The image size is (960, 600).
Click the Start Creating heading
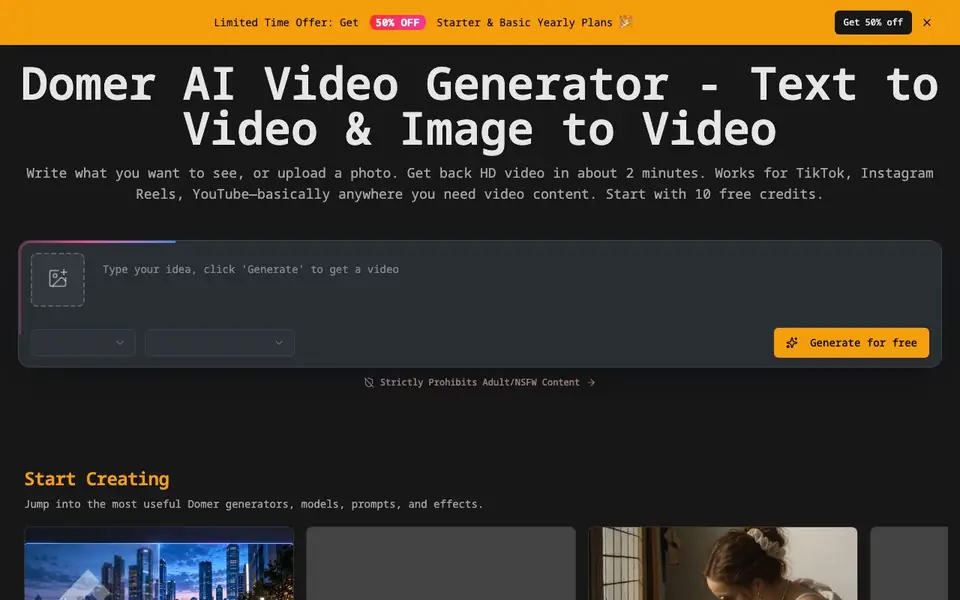pos(97,479)
